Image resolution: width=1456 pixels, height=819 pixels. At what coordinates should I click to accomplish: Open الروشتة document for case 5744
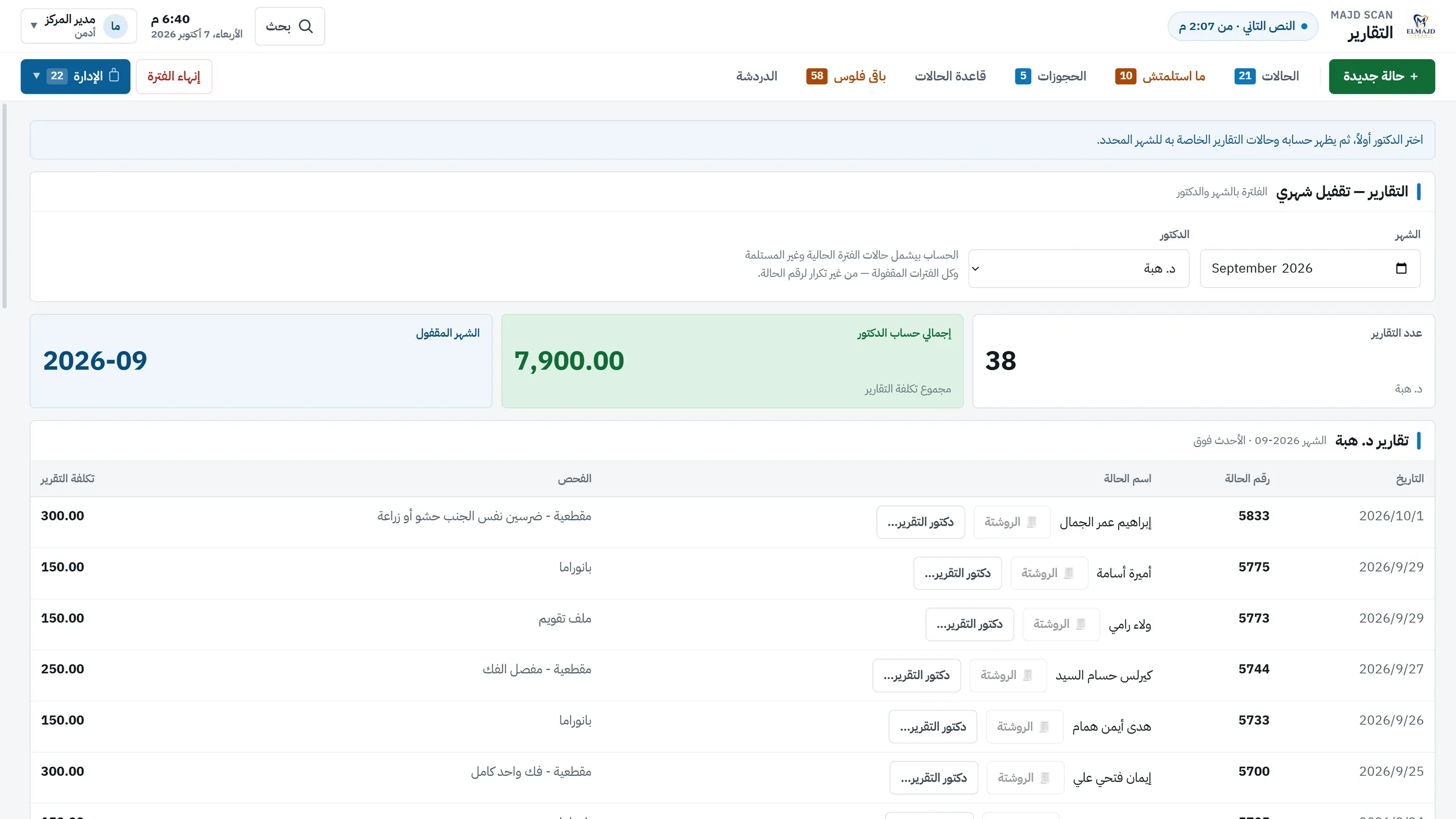pyautogui.click(x=1008, y=676)
